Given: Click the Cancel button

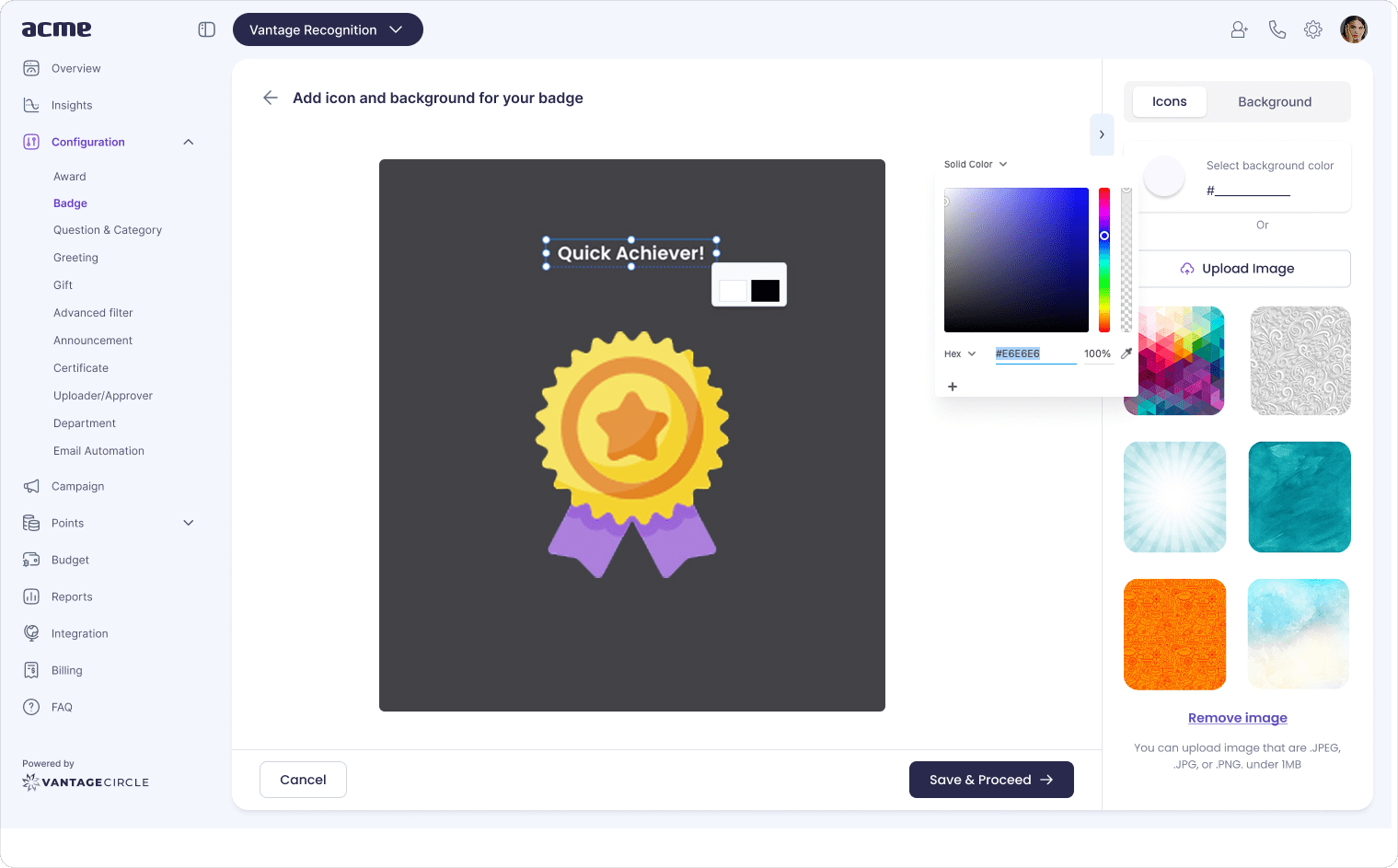Looking at the screenshot, I should [x=303, y=780].
